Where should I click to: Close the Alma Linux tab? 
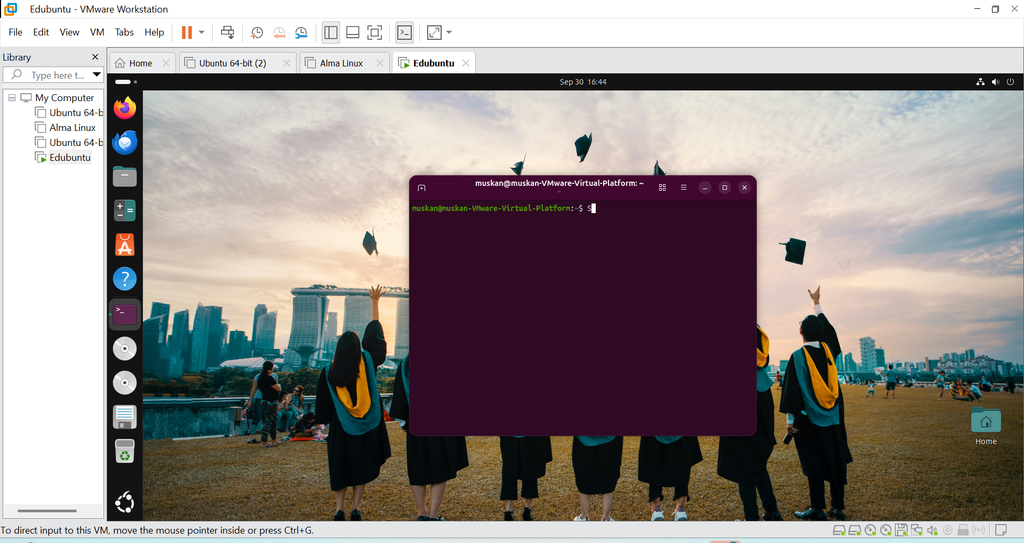[379, 63]
